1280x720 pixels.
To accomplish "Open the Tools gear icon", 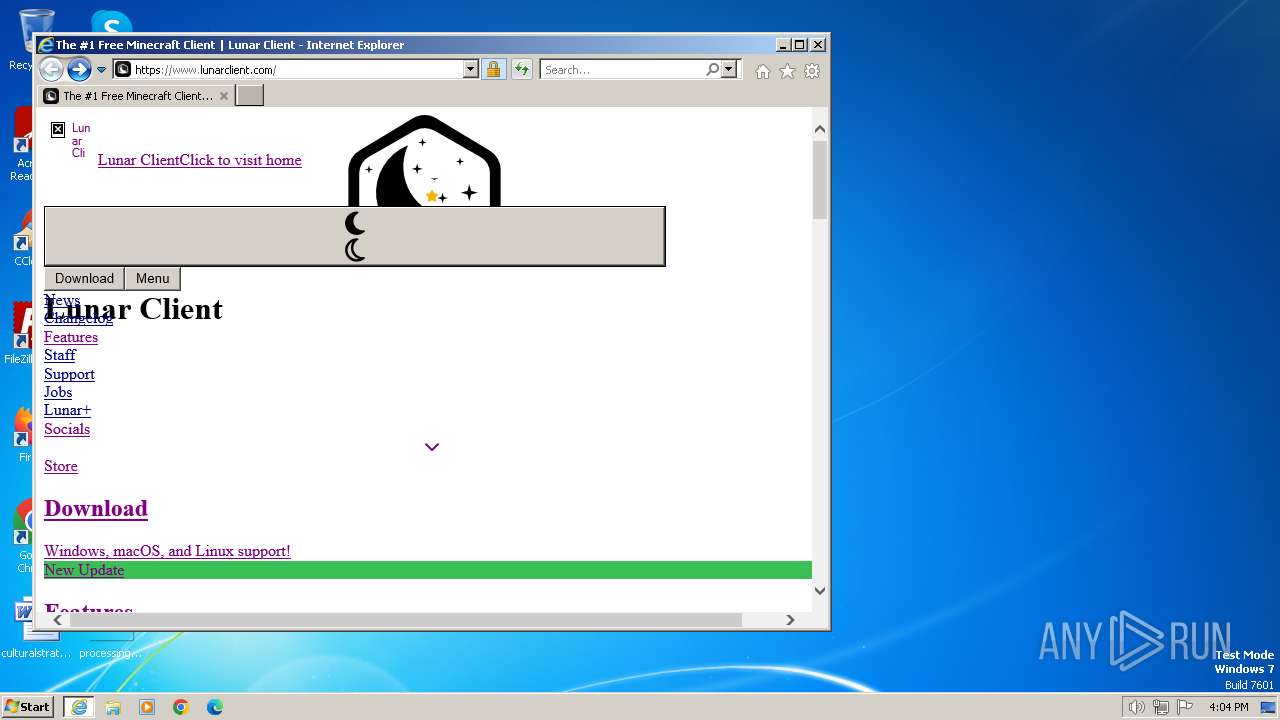I will coord(812,71).
